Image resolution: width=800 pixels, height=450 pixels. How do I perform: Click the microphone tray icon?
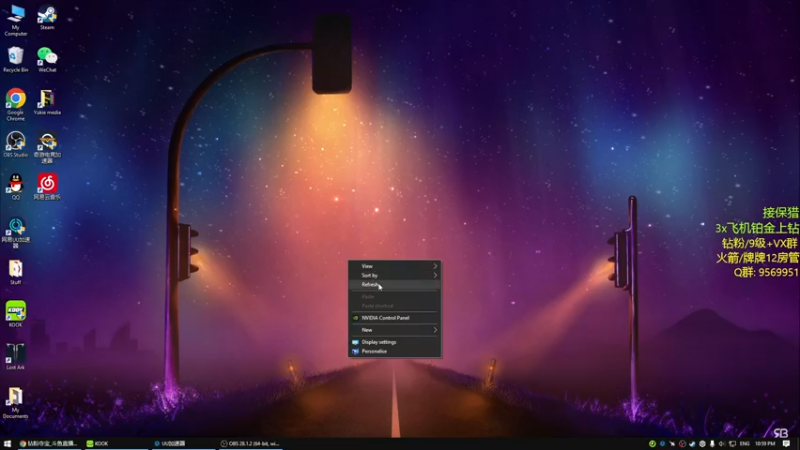click(712, 444)
